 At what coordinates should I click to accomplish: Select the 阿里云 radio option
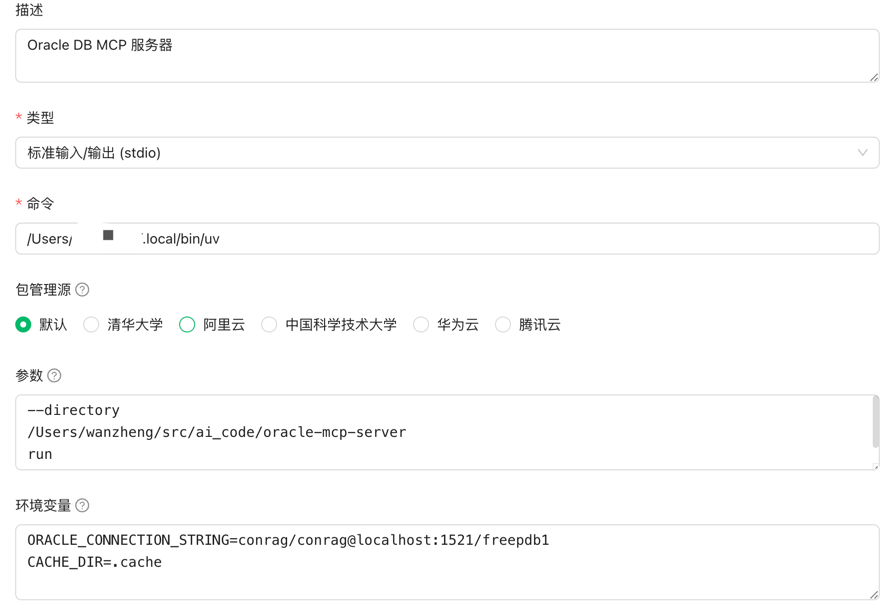pos(187,325)
